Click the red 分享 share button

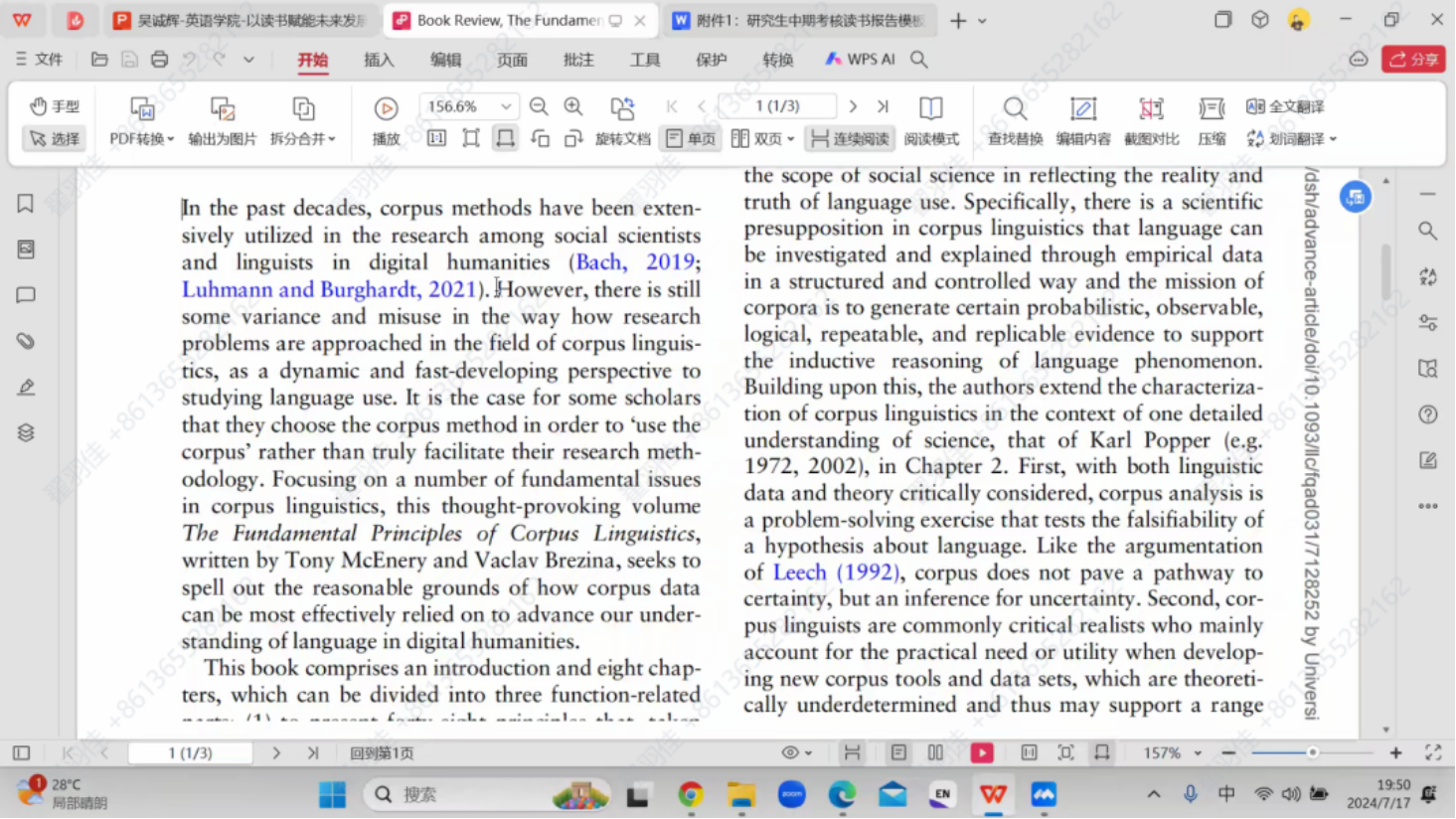click(1413, 60)
